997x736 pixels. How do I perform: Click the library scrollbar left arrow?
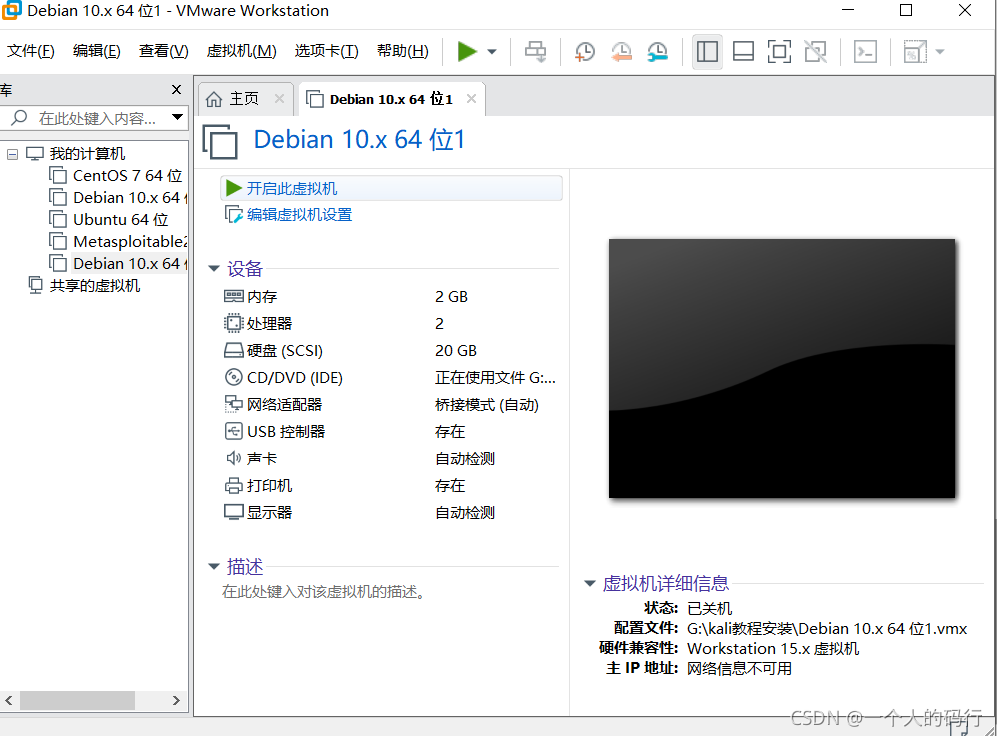9,700
